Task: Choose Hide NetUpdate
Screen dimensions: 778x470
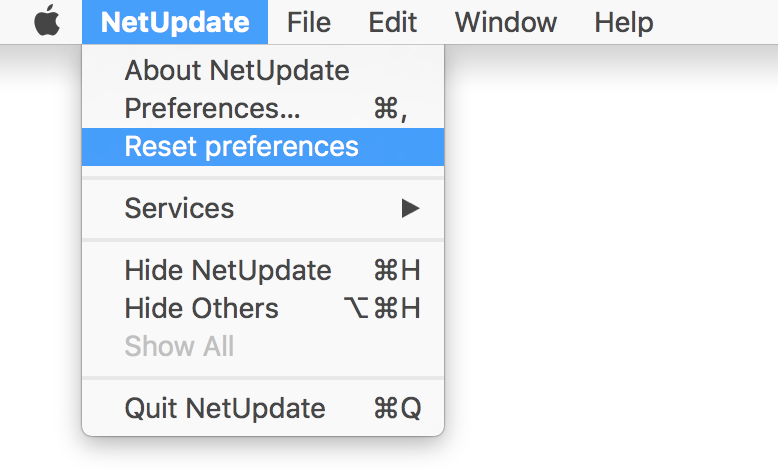Action: coord(263,270)
